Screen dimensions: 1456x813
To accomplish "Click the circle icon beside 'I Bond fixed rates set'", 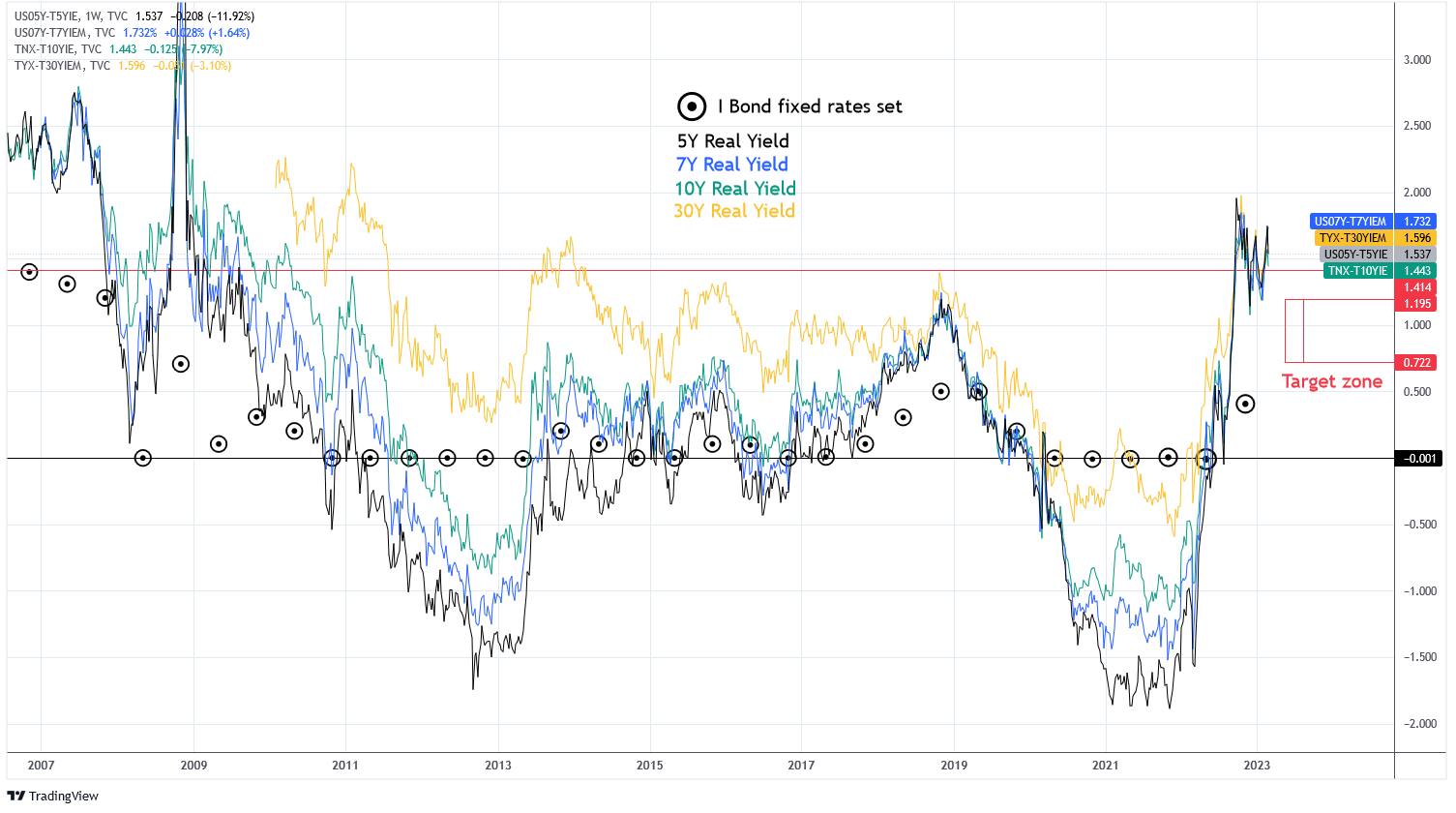I will pyautogui.click(x=691, y=106).
